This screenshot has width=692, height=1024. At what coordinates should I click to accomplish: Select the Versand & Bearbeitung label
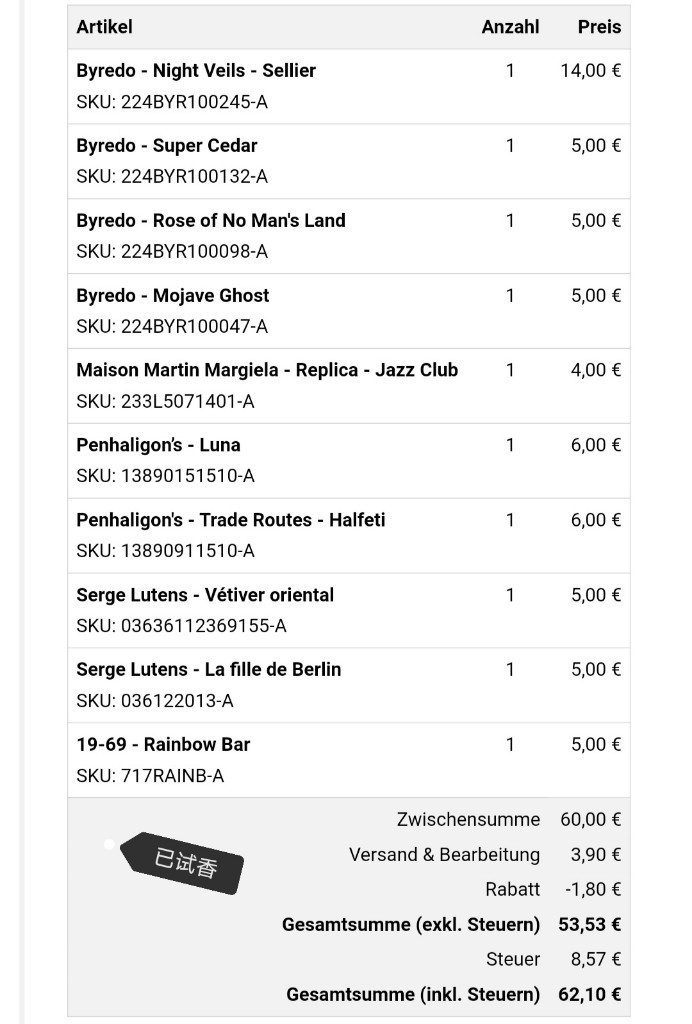445,855
